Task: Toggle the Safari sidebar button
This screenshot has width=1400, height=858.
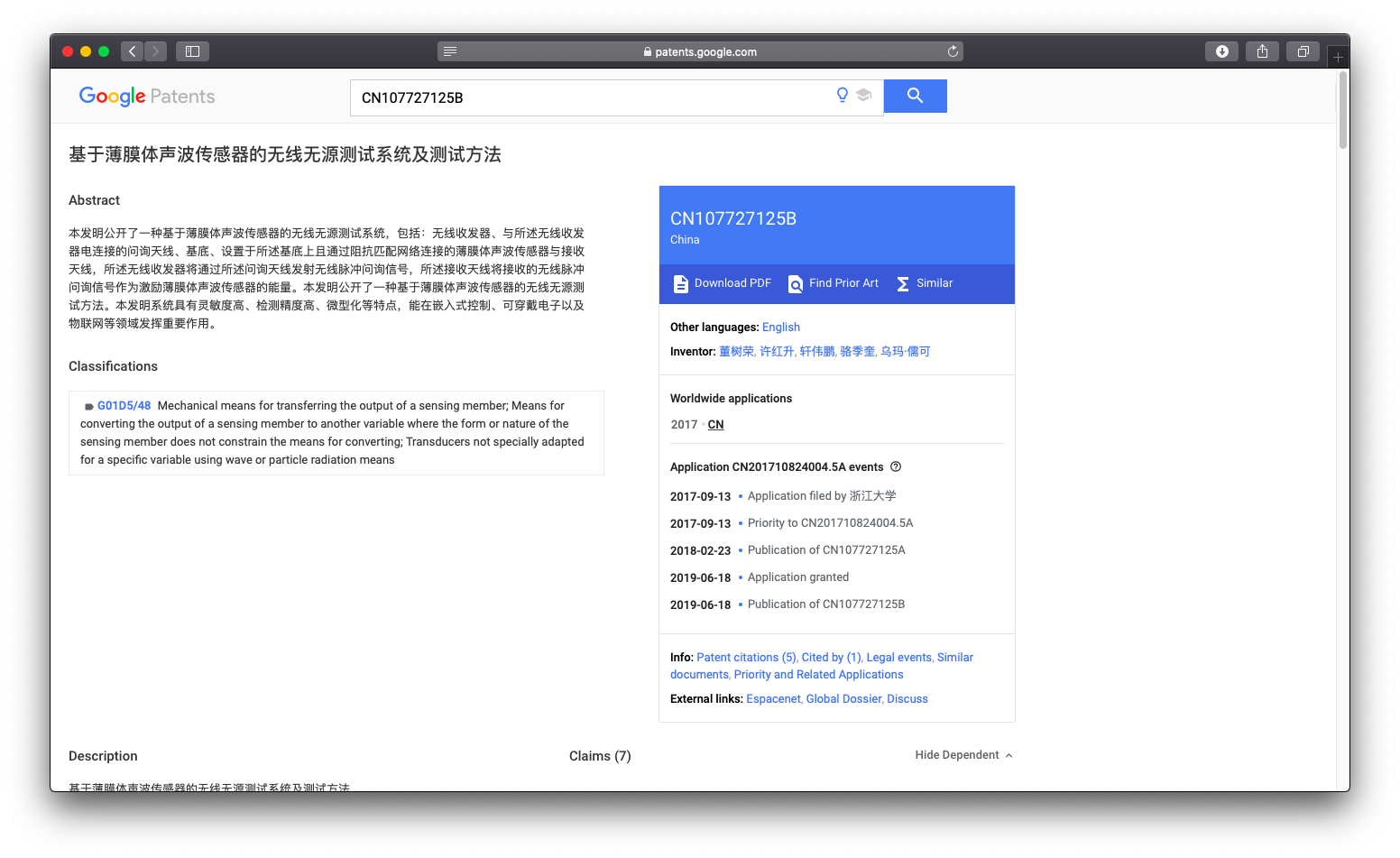Action: tap(192, 51)
